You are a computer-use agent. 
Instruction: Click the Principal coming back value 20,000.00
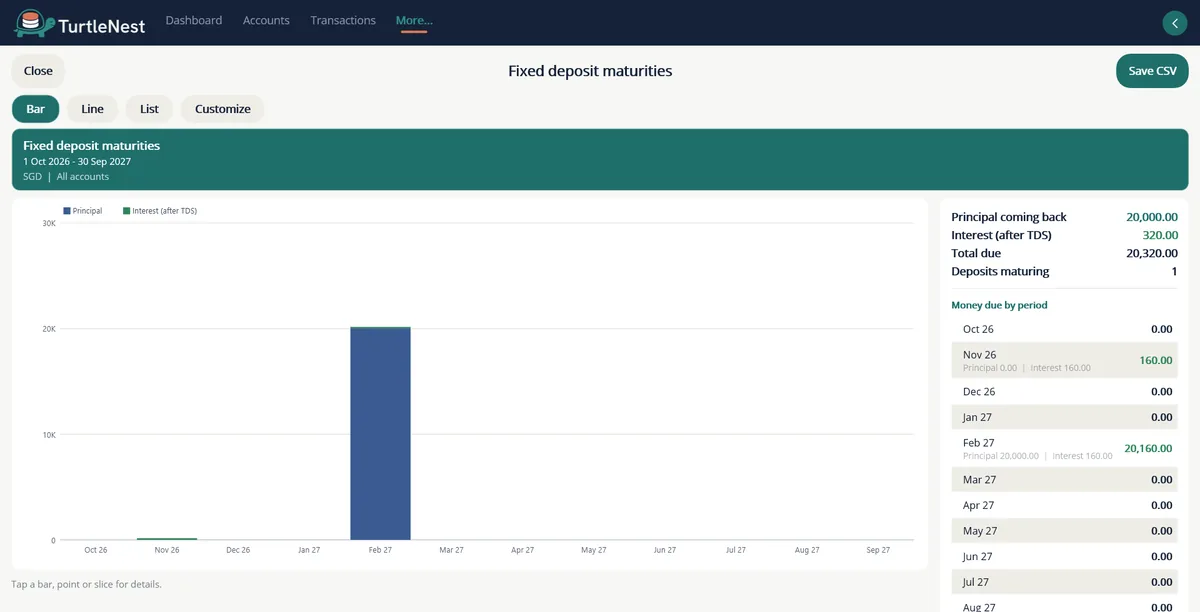(1152, 217)
